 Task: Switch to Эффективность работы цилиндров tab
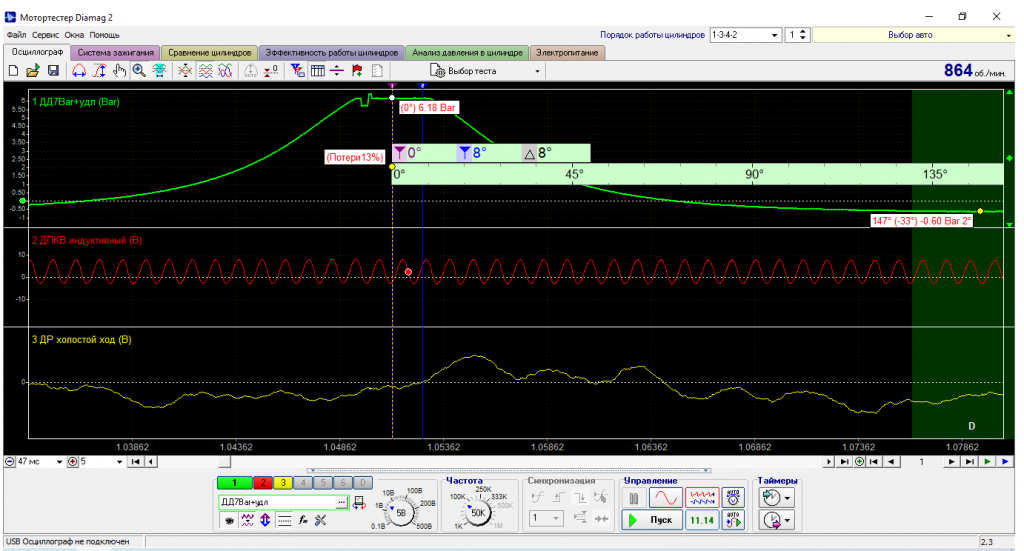tap(331, 53)
